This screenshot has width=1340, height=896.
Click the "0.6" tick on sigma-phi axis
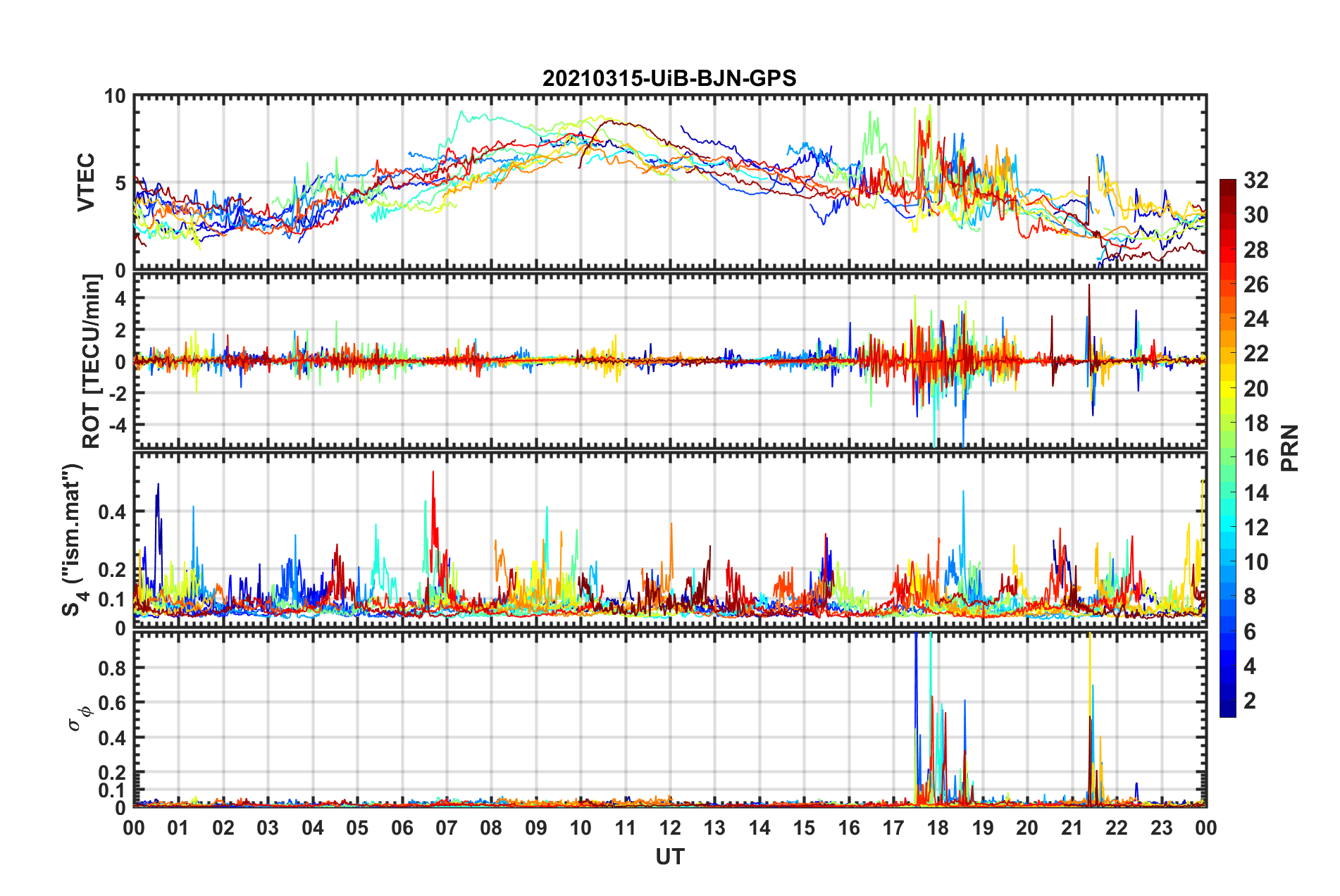[112, 703]
